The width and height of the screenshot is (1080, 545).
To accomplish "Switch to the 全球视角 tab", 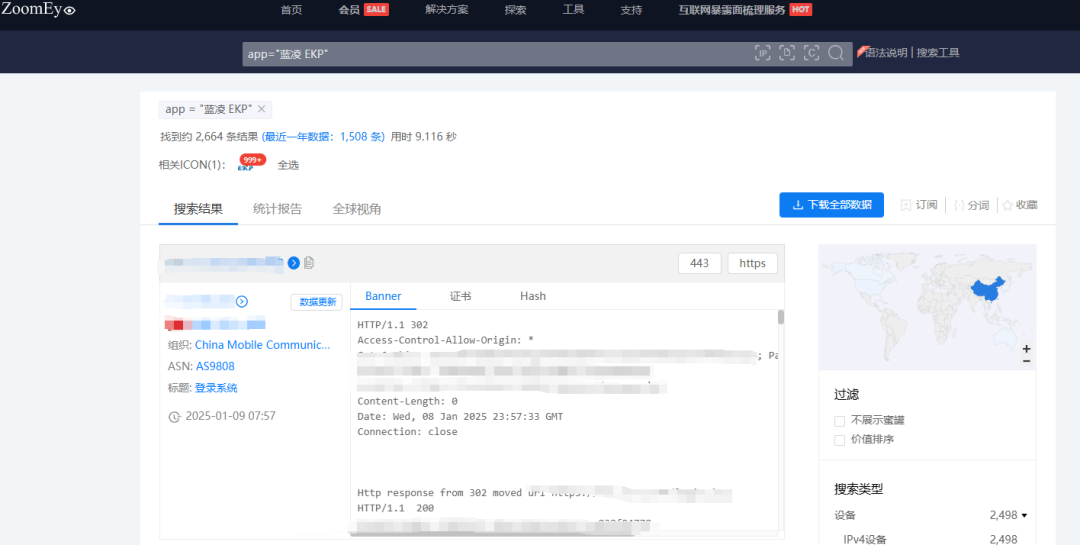I will click(x=357, y=209).
